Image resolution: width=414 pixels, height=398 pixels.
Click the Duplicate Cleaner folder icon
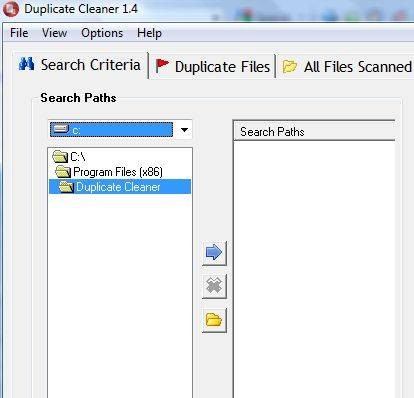coord(66,187)
